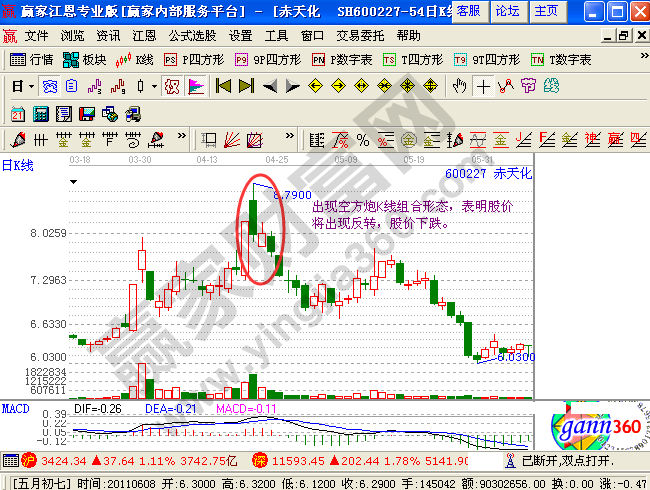Screen dimensions: 650x490
Task: Toggle the crosshair cursor tool
Action: pyautogui.click(x=484, y=86)
